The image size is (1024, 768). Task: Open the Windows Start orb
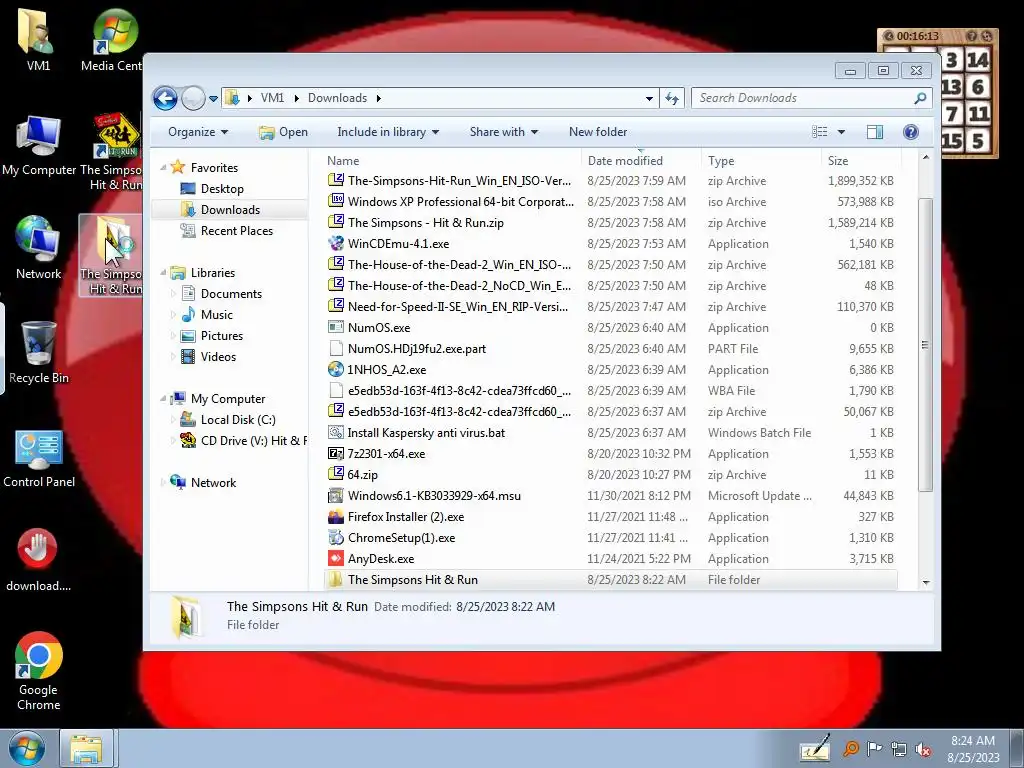[x=27, y=748]
